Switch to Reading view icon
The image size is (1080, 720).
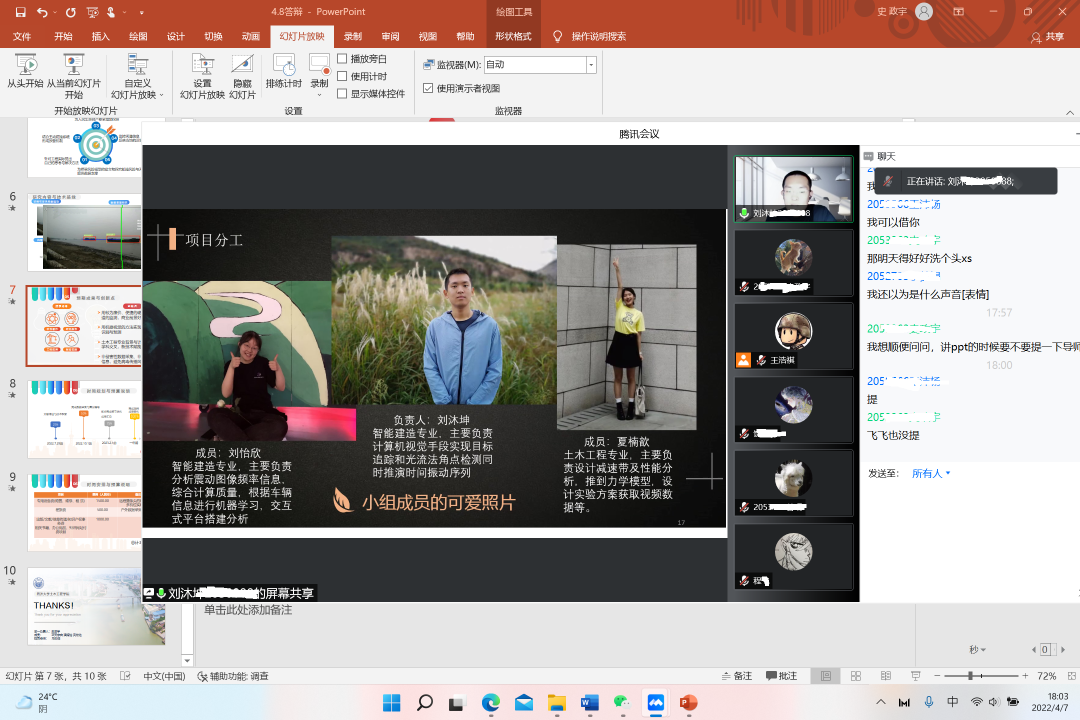(x=886, y=676)
